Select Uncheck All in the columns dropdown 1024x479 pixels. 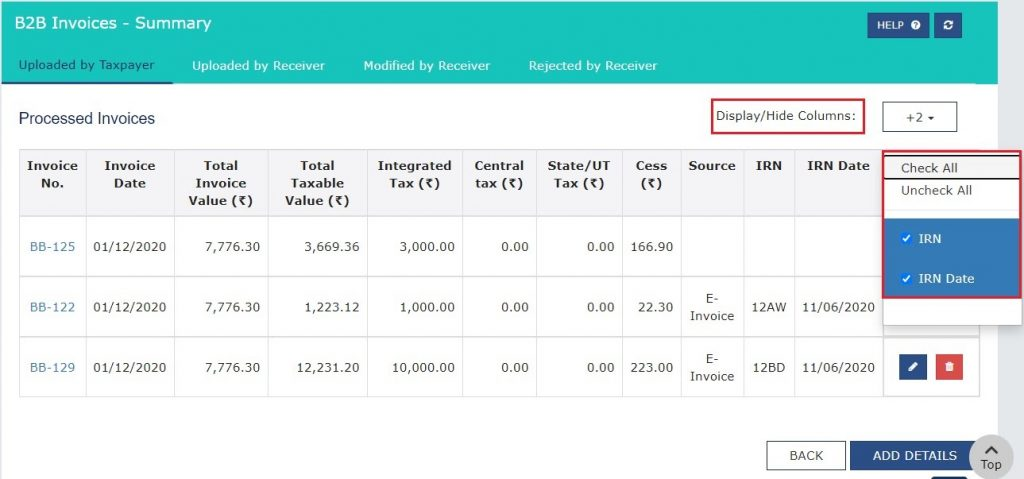[936, 190]
